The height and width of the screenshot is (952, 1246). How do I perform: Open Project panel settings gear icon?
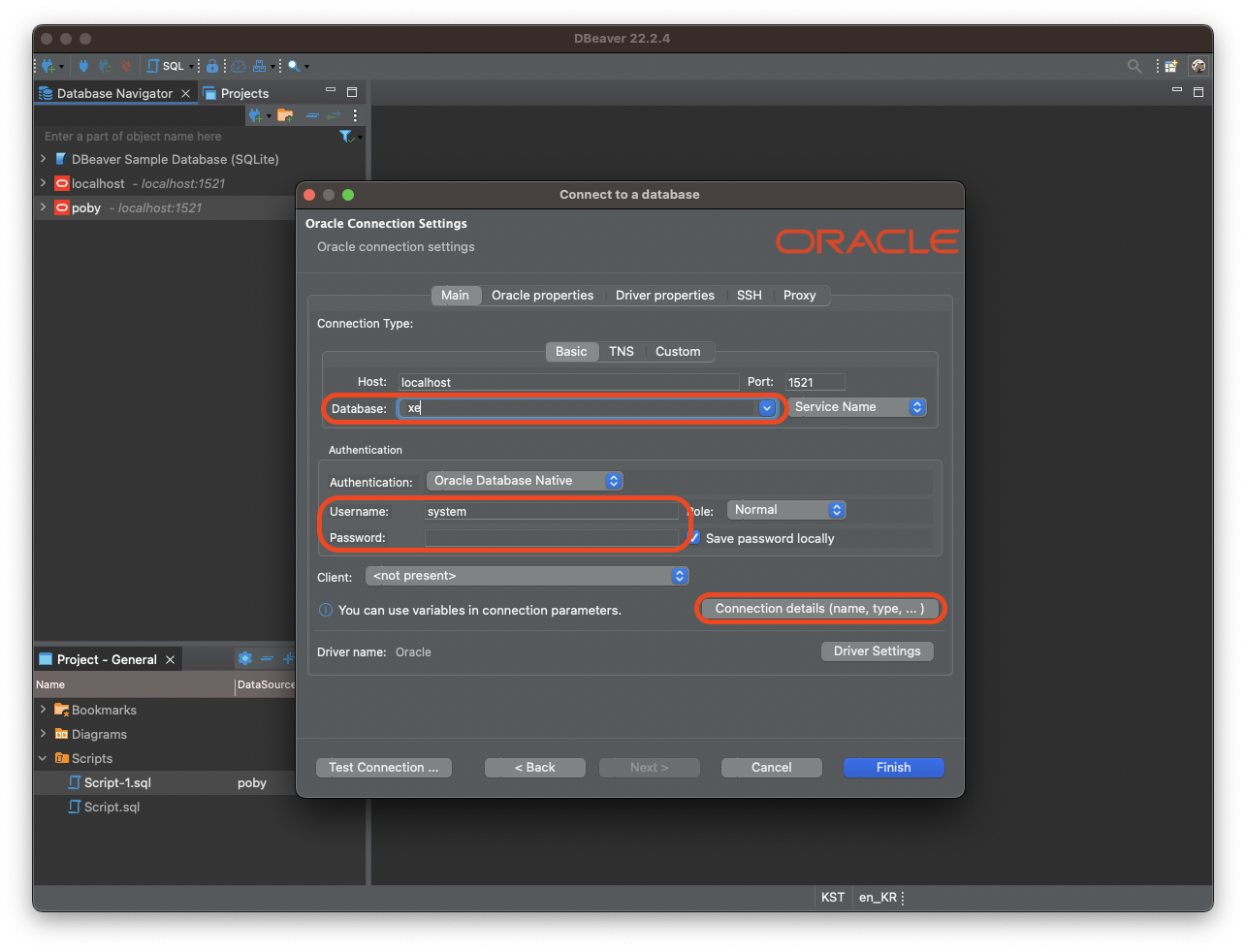[245, 658]
